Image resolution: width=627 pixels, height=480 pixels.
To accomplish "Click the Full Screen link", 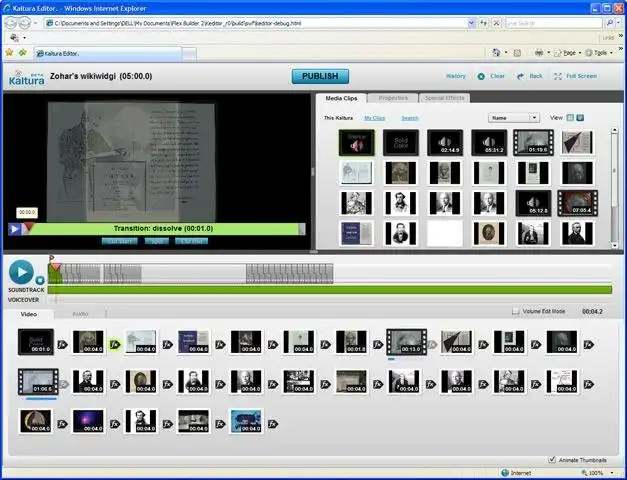I will 581,76.
